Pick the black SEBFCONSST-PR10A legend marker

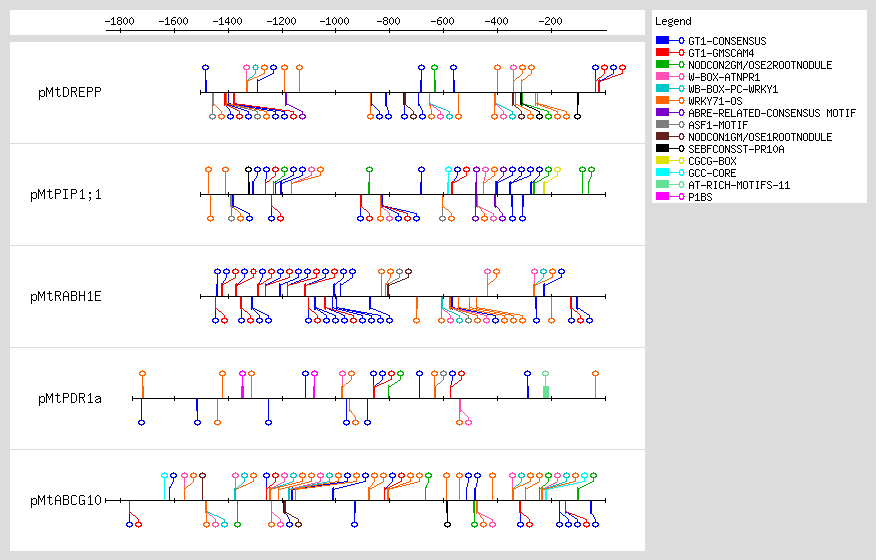pyautogui.click(x=668, y=149)
